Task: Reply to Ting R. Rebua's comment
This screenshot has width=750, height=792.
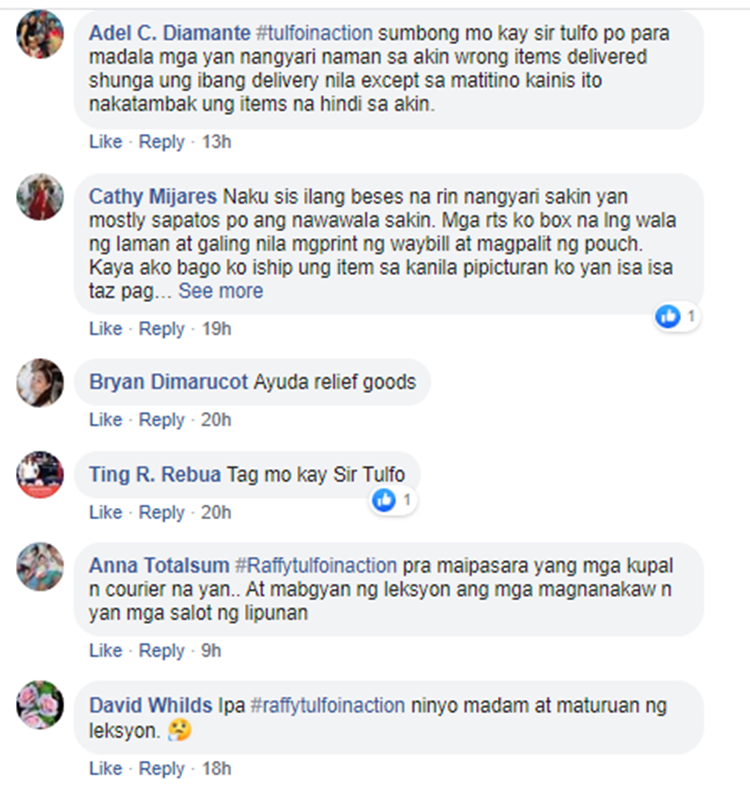Action: [162, 513]
